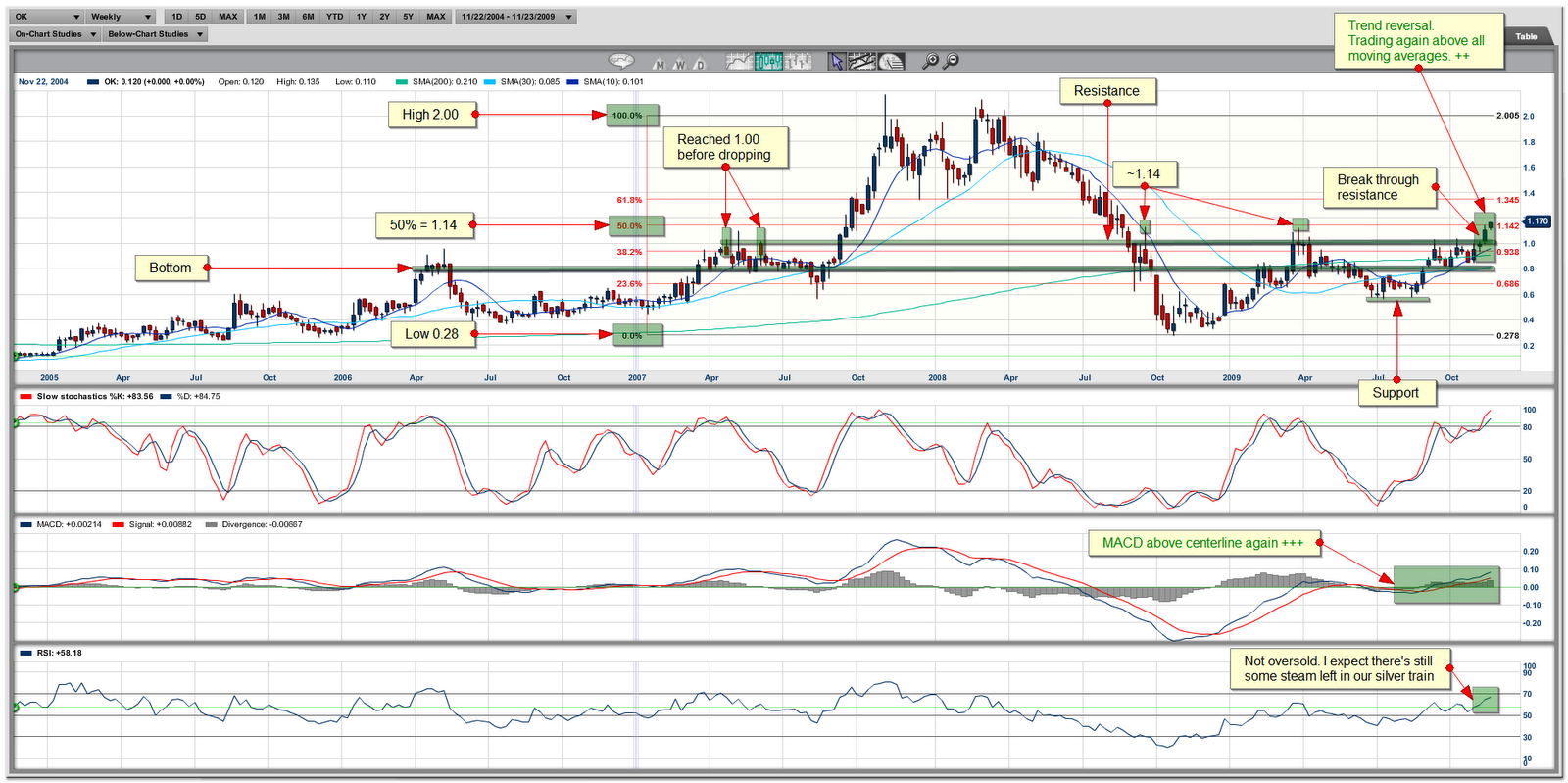Viewport: 1568px width, 783px height.
Task: Click the MAX button beside 5Y
Action: point(436,17)
